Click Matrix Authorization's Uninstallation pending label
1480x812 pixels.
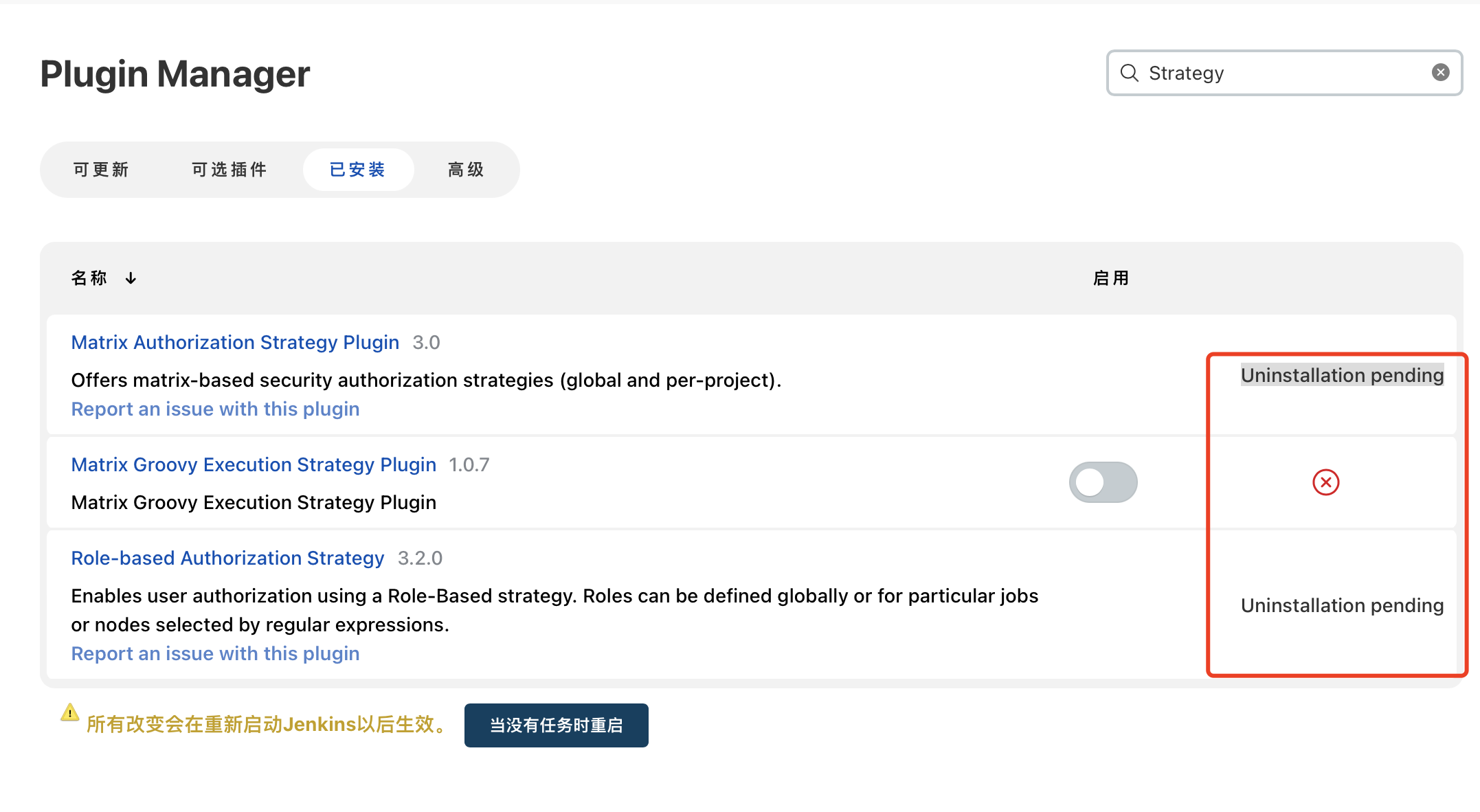tap(1341, 375)
